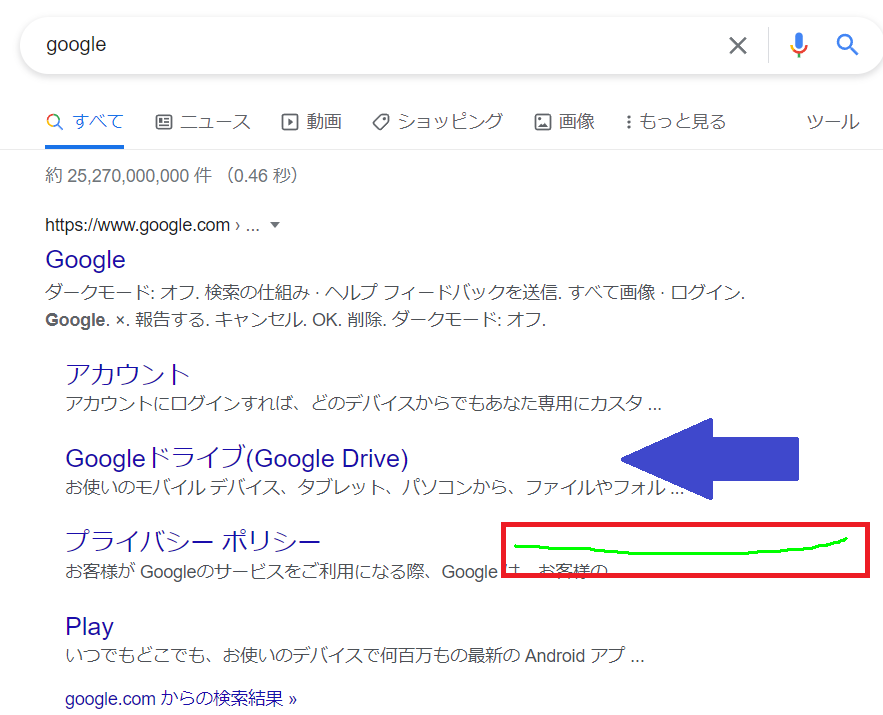Select the すべて tab
The height and width of the screenshot is (715, 883).
click(x=84, y=122)
